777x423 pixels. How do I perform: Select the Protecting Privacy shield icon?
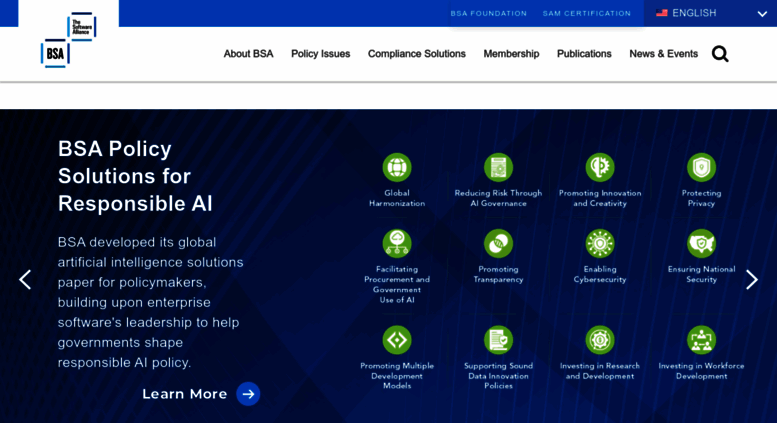pyautogui.click(x=701, y=167)
